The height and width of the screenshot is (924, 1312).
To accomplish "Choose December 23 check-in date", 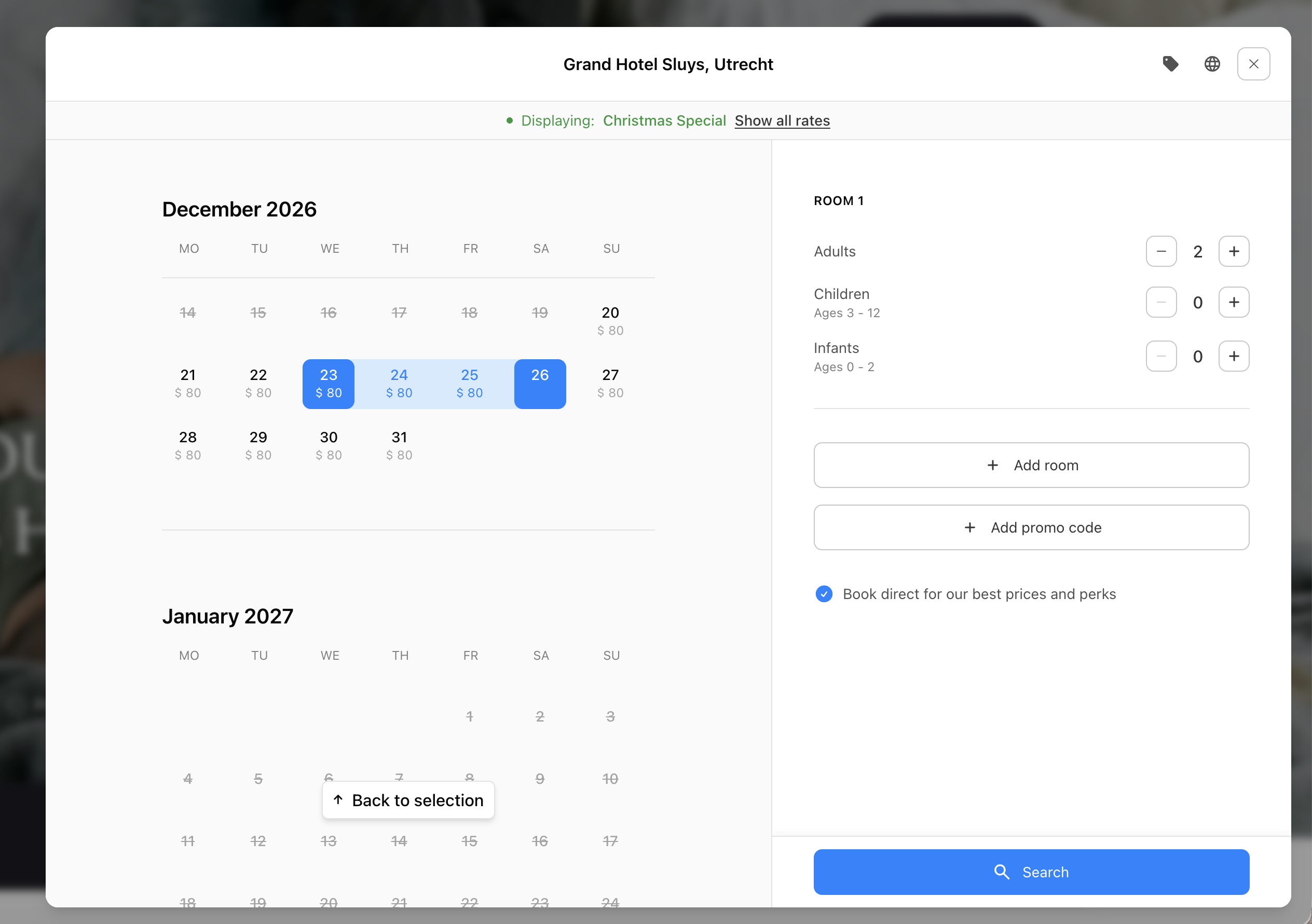I will (329, 384).
